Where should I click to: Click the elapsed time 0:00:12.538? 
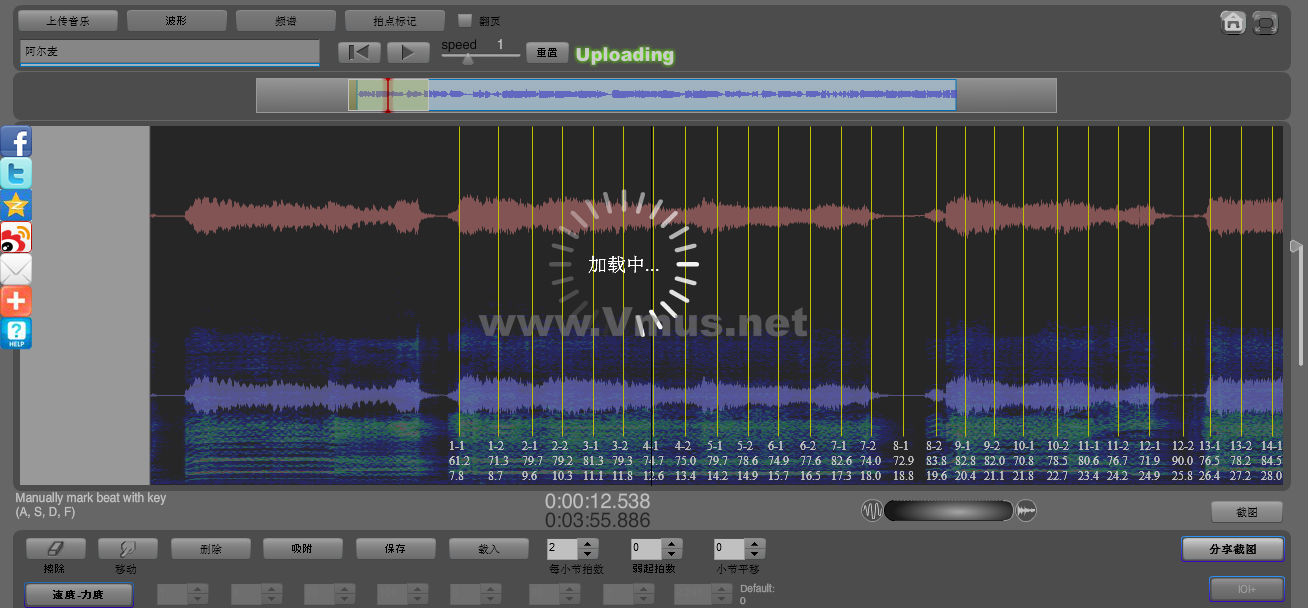pos(597,501)
